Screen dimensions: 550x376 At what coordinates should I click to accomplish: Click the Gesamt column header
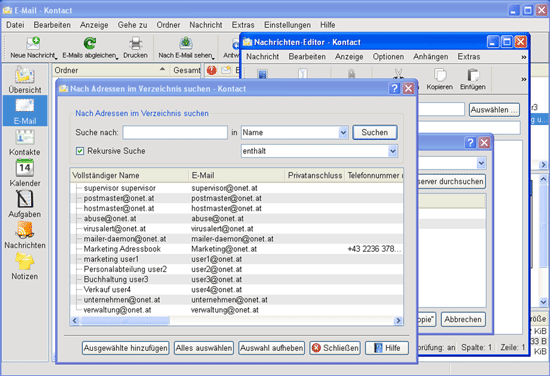pos(186,70)
